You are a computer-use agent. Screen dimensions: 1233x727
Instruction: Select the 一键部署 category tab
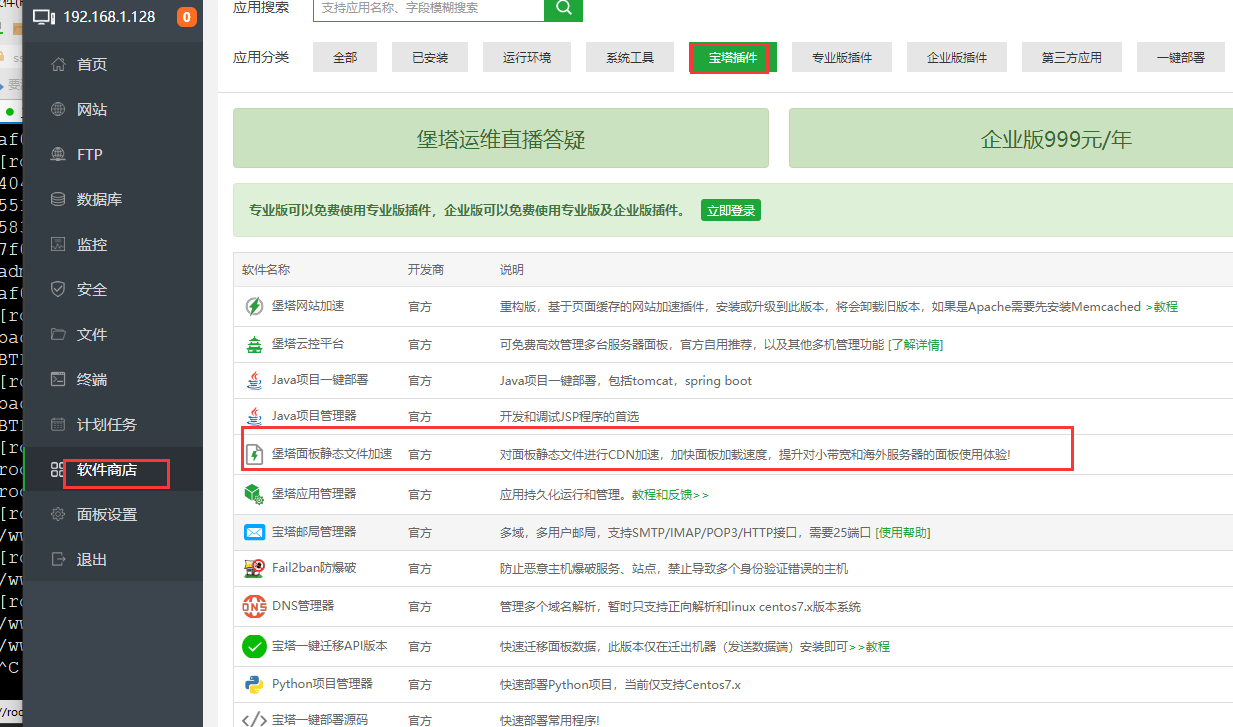pos(1181,58)
